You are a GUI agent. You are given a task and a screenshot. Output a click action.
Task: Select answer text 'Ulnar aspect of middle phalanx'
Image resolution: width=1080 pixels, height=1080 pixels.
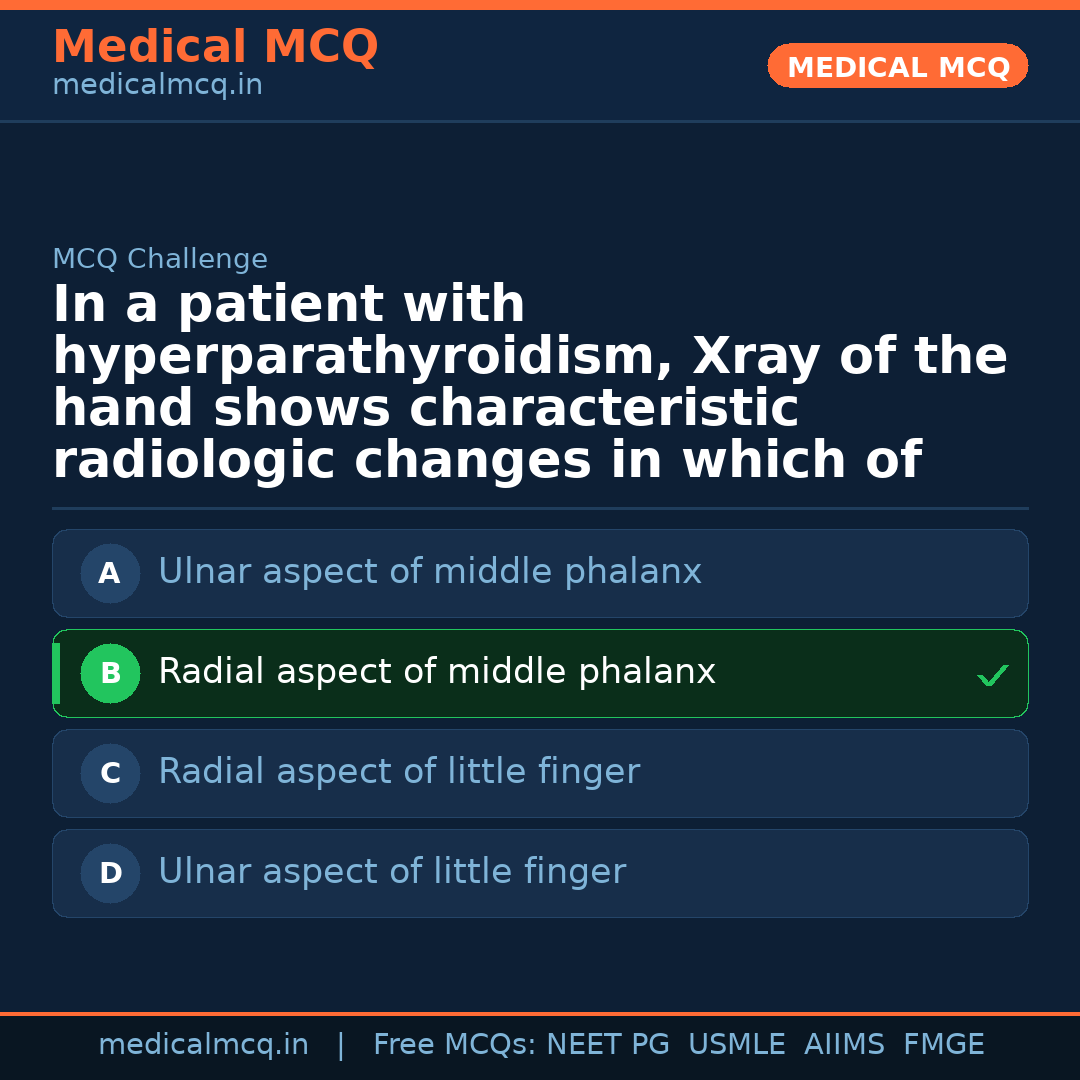point(430,572)
